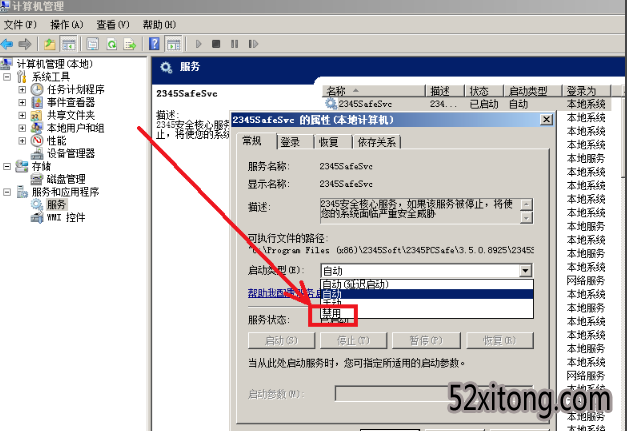627x431 pixels.
Task: Select 磁盘管理 in the tree
Action: pyautogui.click(x=66, y=179)
